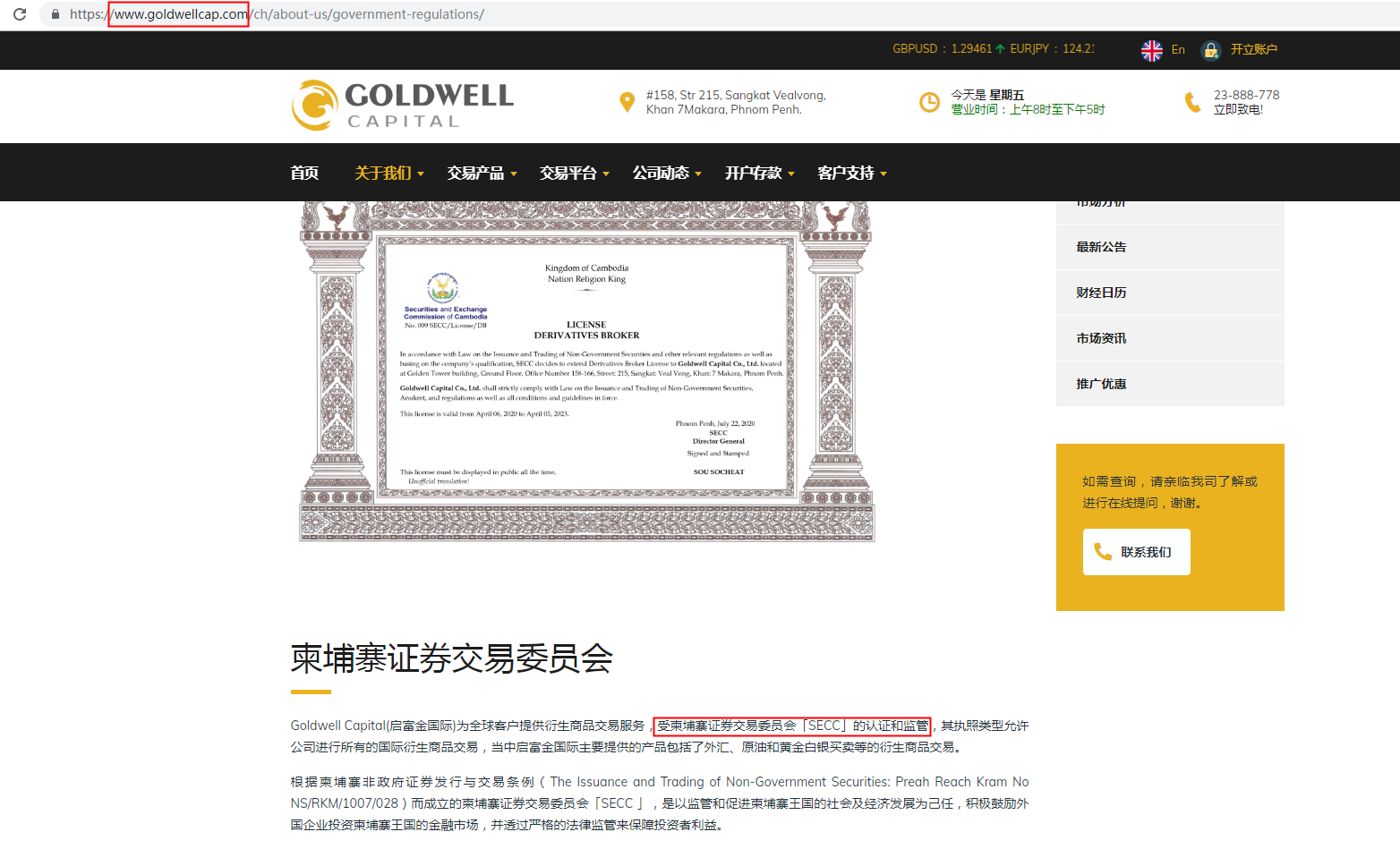Viewport: 1400px width, 849px height.
Task: Click the browser address bar URL
Action: coord(277,14)
